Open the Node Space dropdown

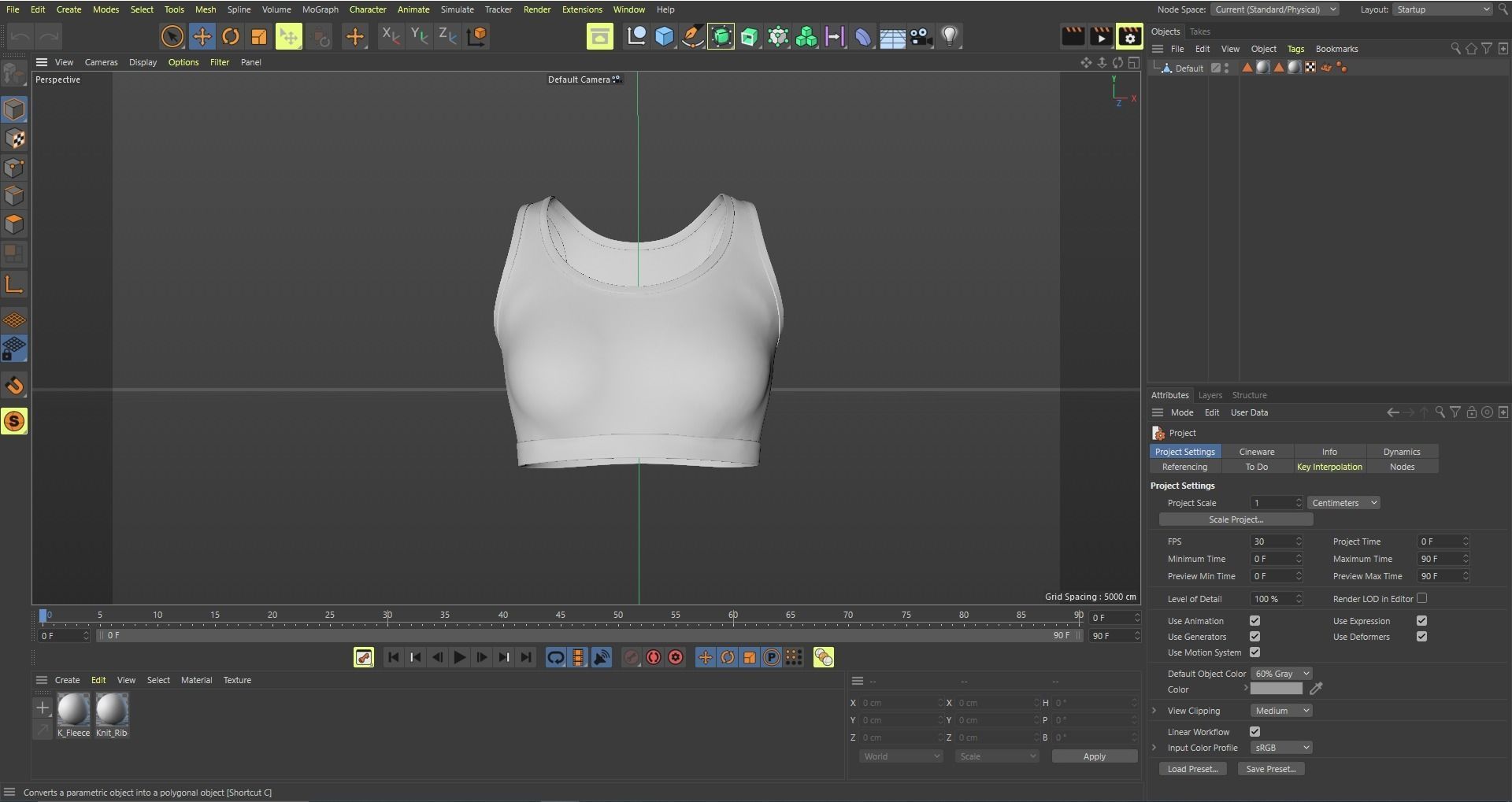click(x=1274, y=9)
